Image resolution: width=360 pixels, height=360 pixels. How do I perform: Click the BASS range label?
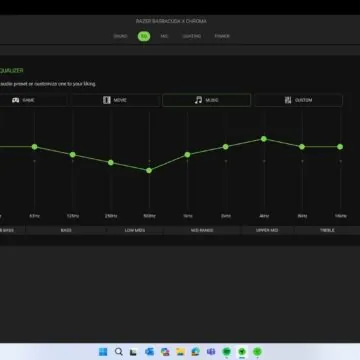(x=66, y=230)
